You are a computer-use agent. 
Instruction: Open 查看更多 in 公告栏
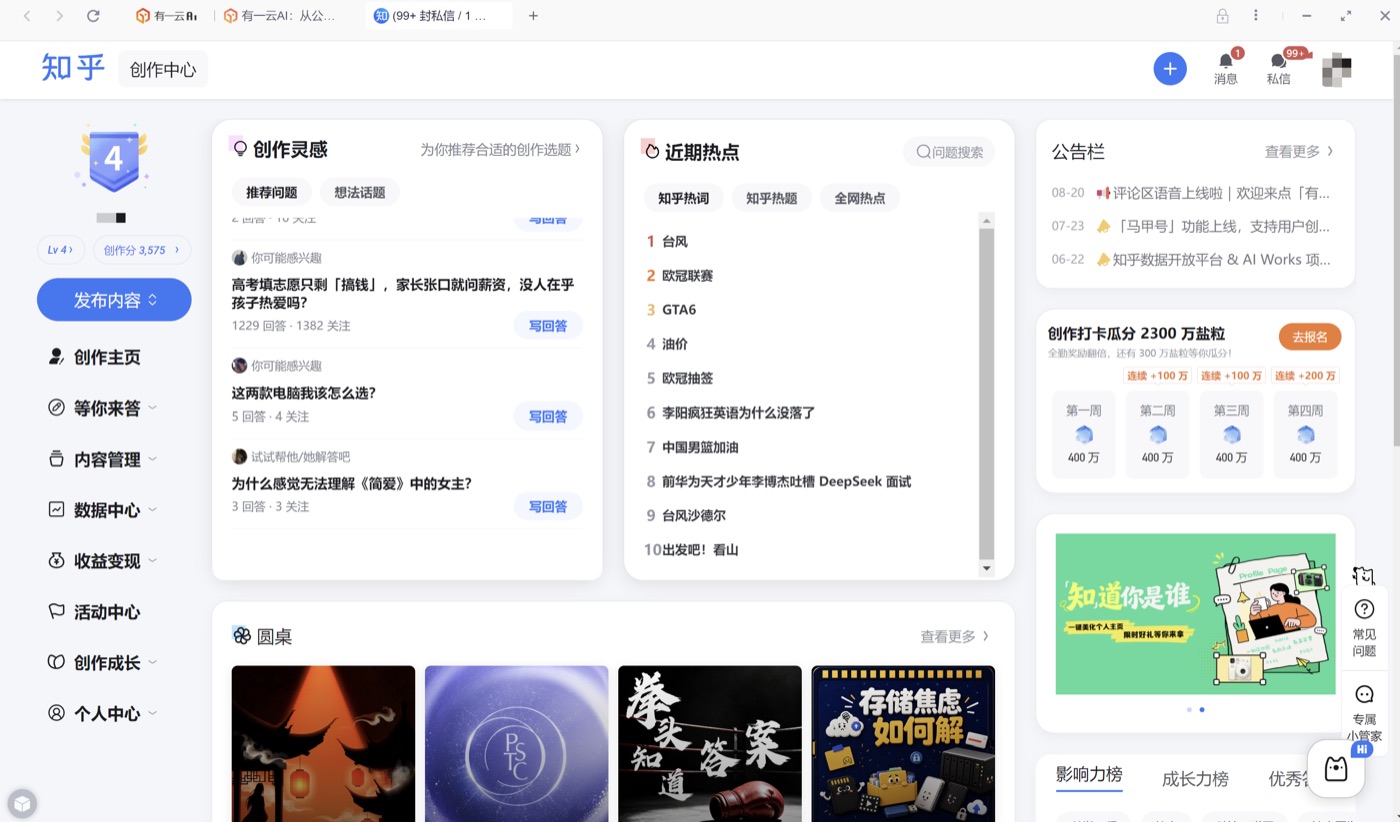tap(1299, 152)
